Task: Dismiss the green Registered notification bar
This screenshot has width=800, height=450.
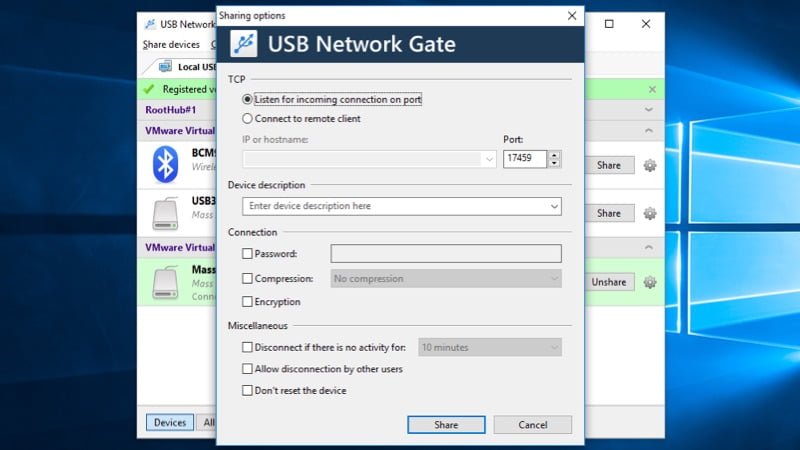Action: point(652,89)
